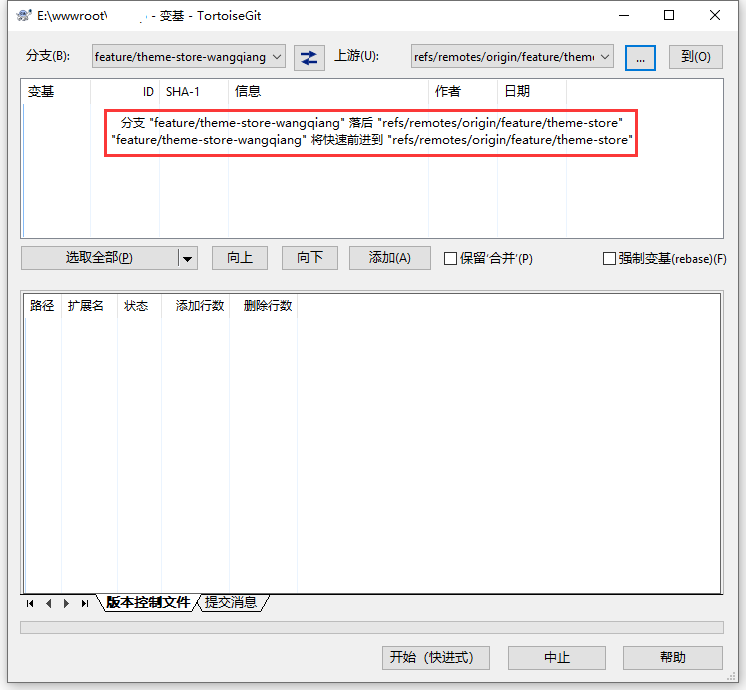
Task: Click the ID column header
Action: click(x=125, y=91)
